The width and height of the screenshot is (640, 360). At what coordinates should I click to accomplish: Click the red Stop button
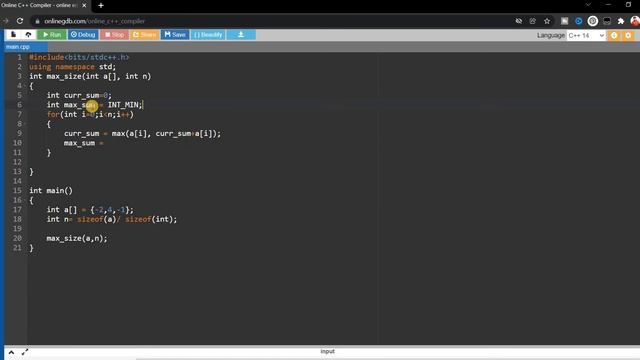pyautogui.click(x=114, y=35)
